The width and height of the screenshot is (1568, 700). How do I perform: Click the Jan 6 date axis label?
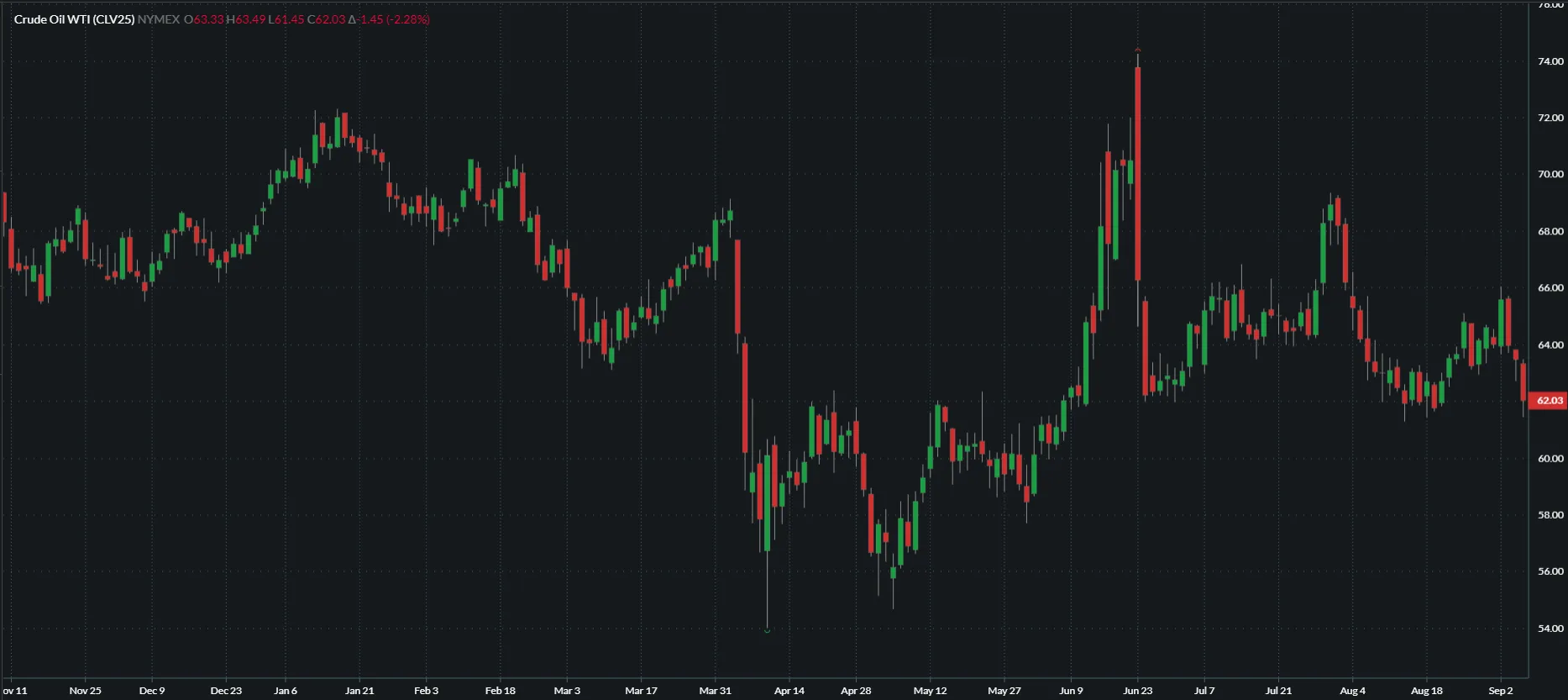pyautogui.click(x=286, y=691)
